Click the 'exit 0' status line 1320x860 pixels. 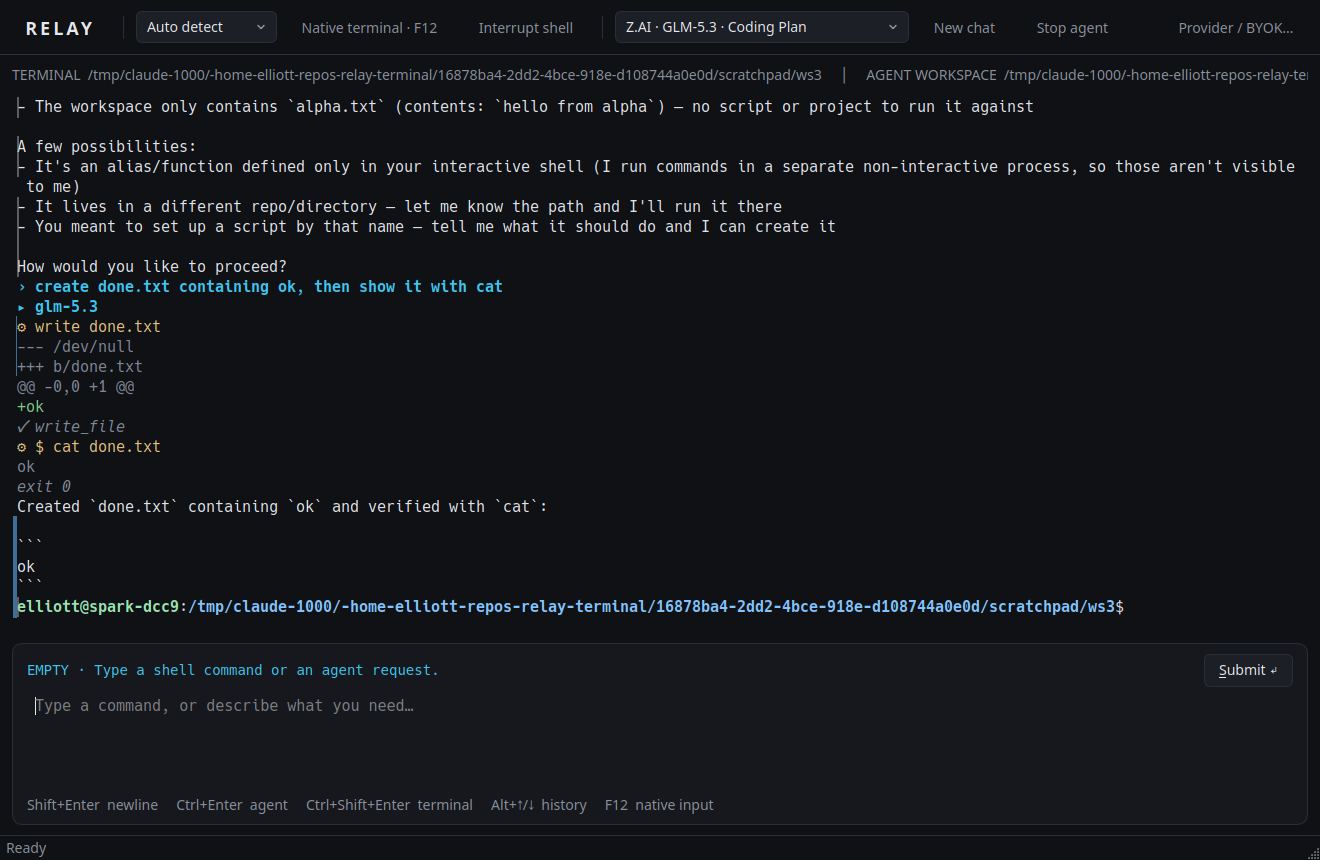pyautogui.click(x=44, y=487)
